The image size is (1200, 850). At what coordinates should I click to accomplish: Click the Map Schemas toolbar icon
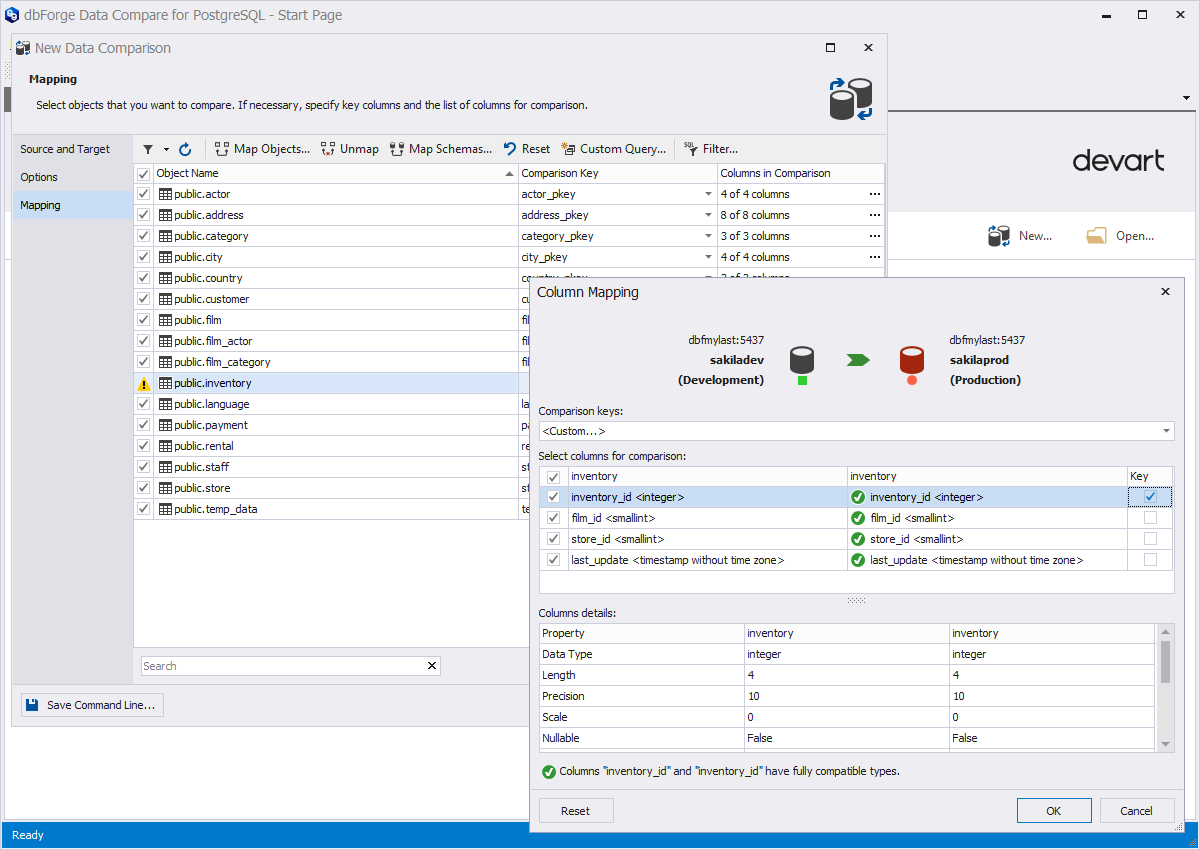pos(397,149)
